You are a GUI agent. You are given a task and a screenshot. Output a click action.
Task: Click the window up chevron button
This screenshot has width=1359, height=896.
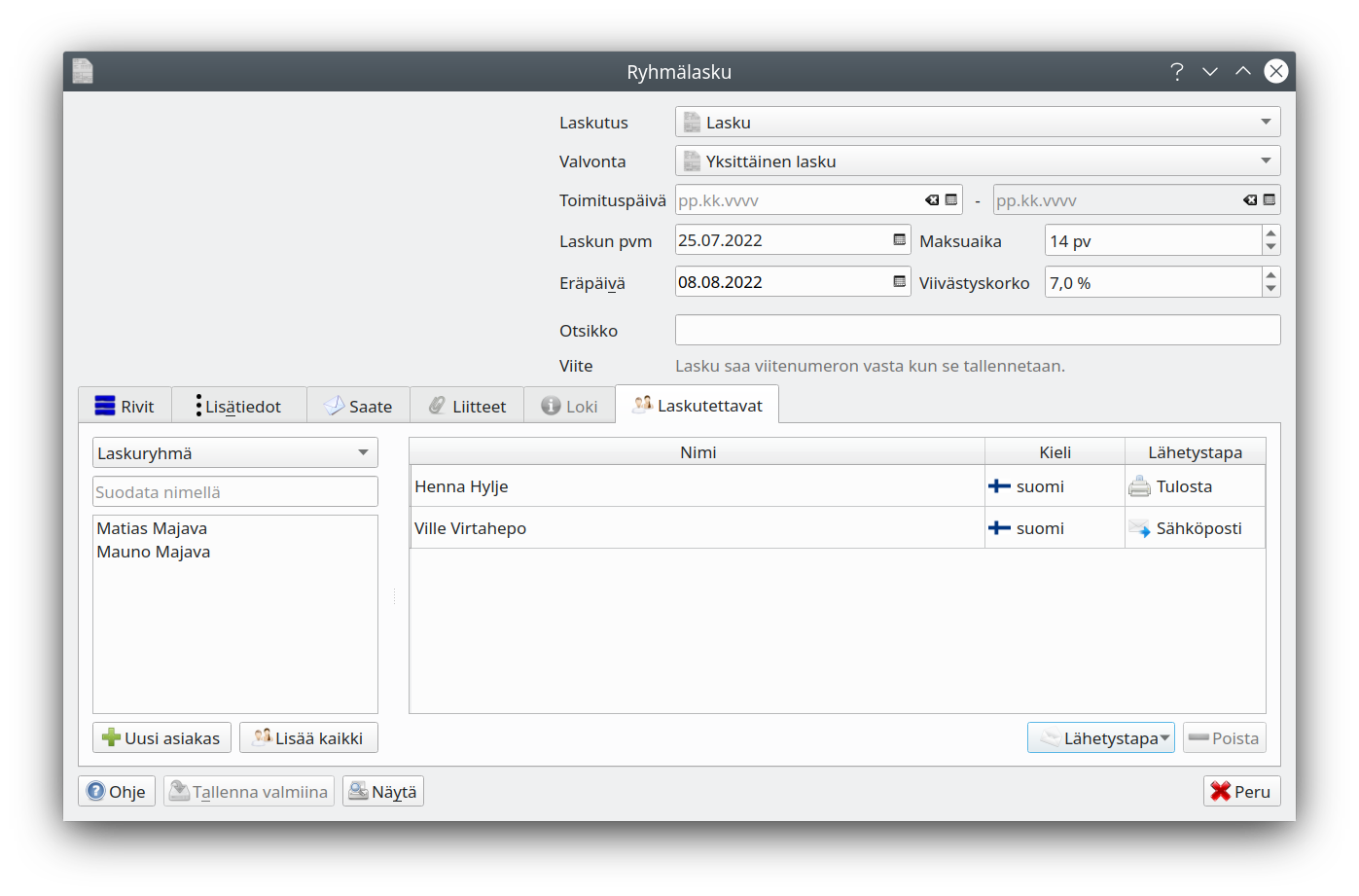tap(1243, 71)
